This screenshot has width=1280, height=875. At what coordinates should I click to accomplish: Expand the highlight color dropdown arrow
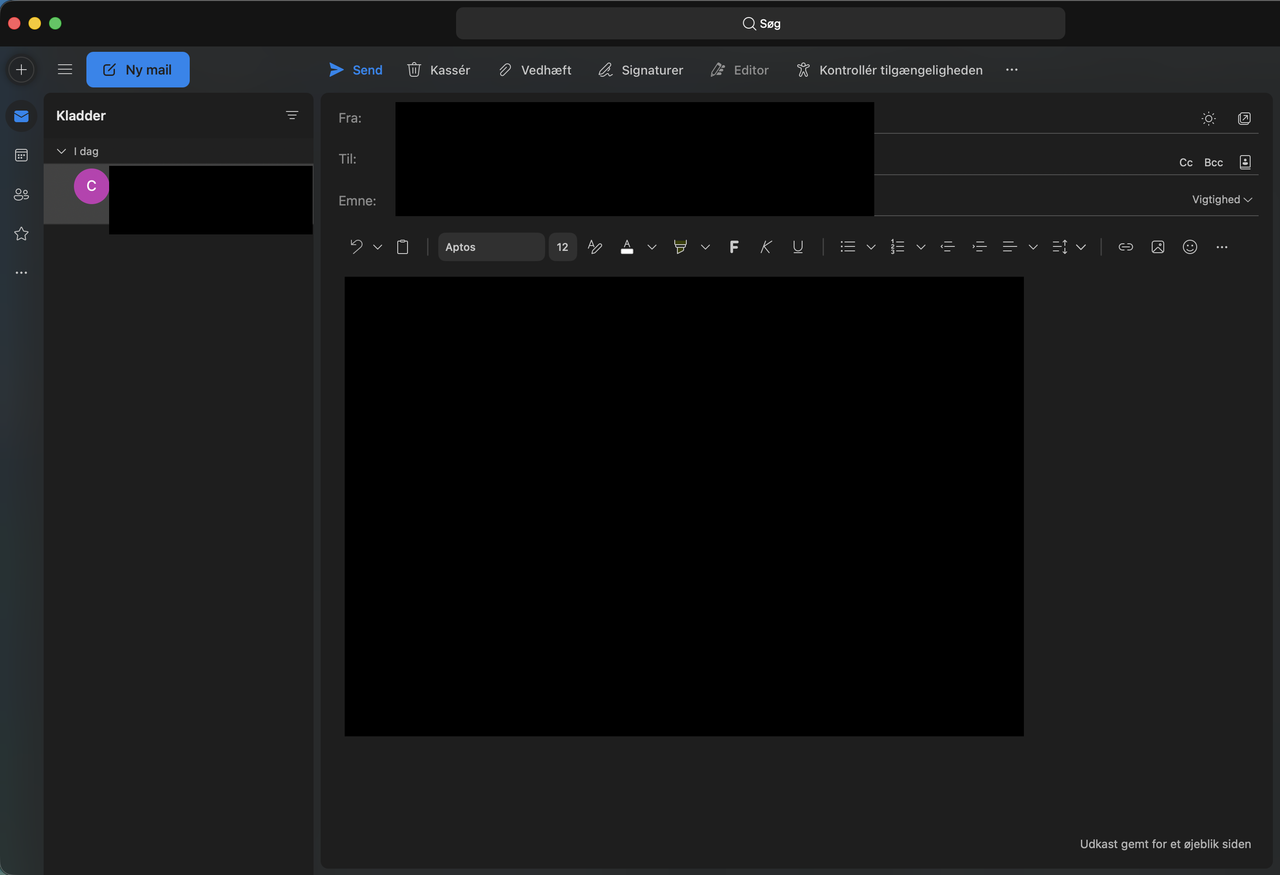pos(705,247)
